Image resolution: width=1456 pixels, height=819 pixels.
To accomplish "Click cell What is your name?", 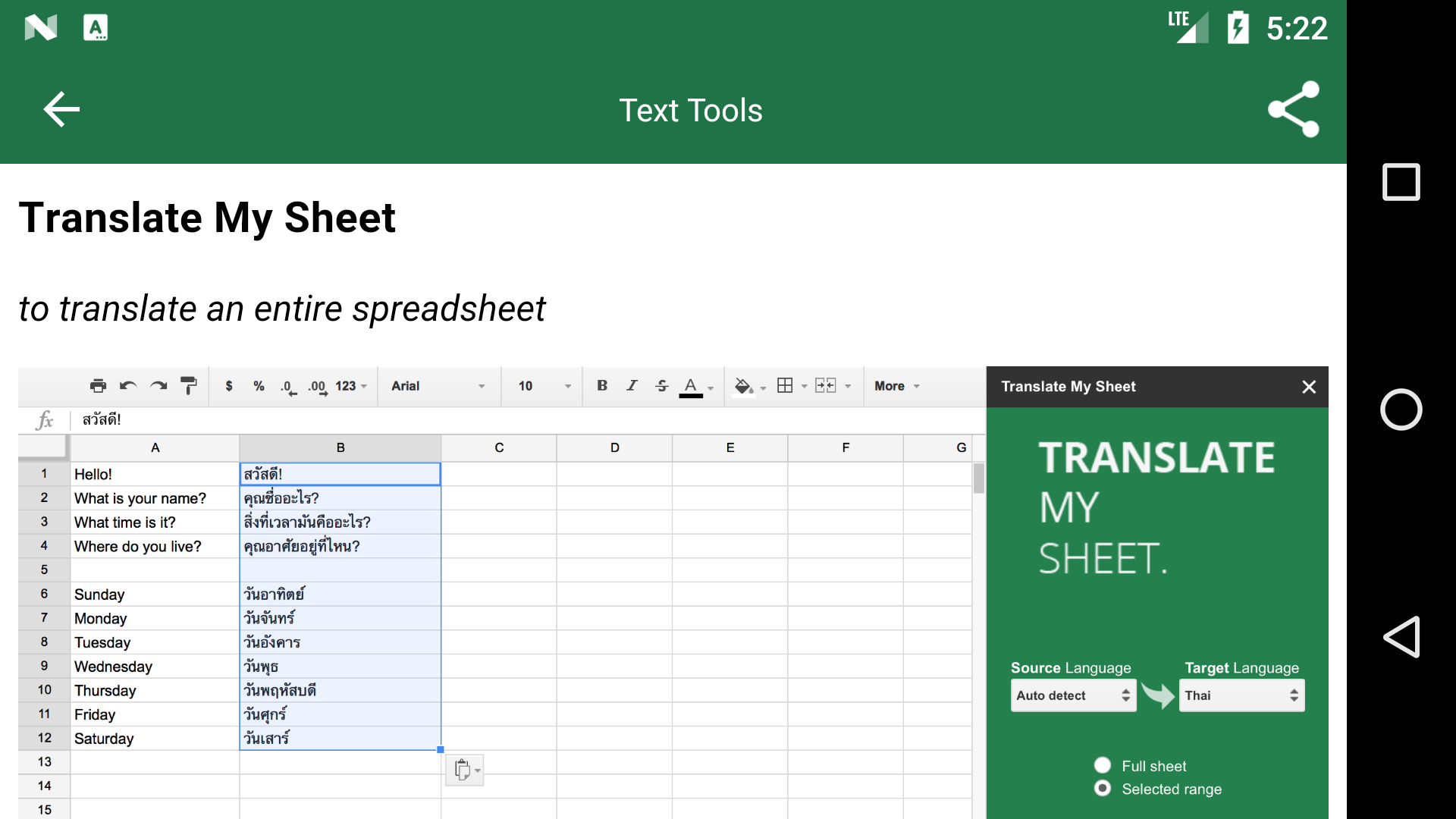I will pos(155,498).
